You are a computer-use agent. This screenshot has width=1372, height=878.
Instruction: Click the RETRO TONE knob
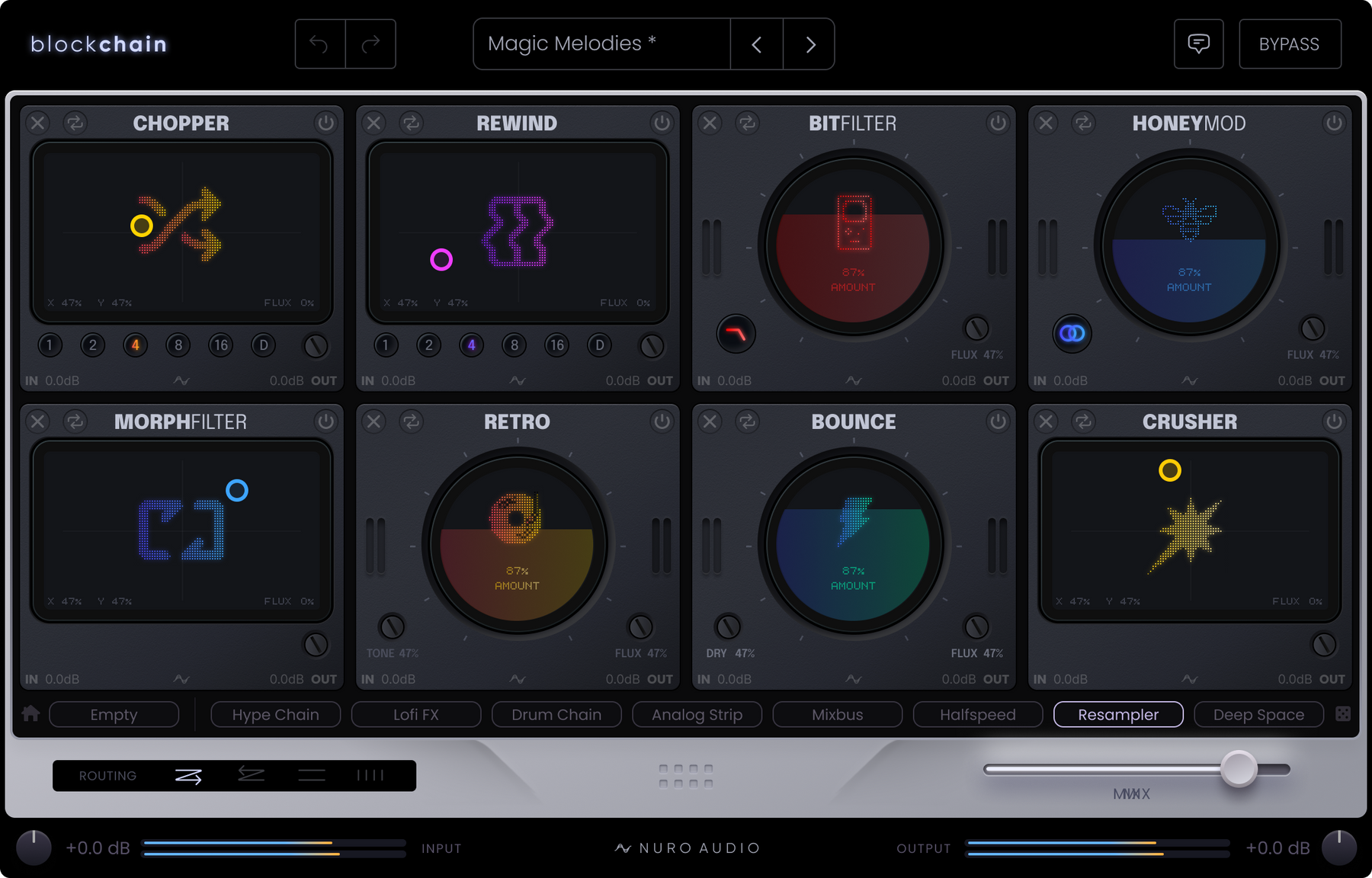click(392, 626)
